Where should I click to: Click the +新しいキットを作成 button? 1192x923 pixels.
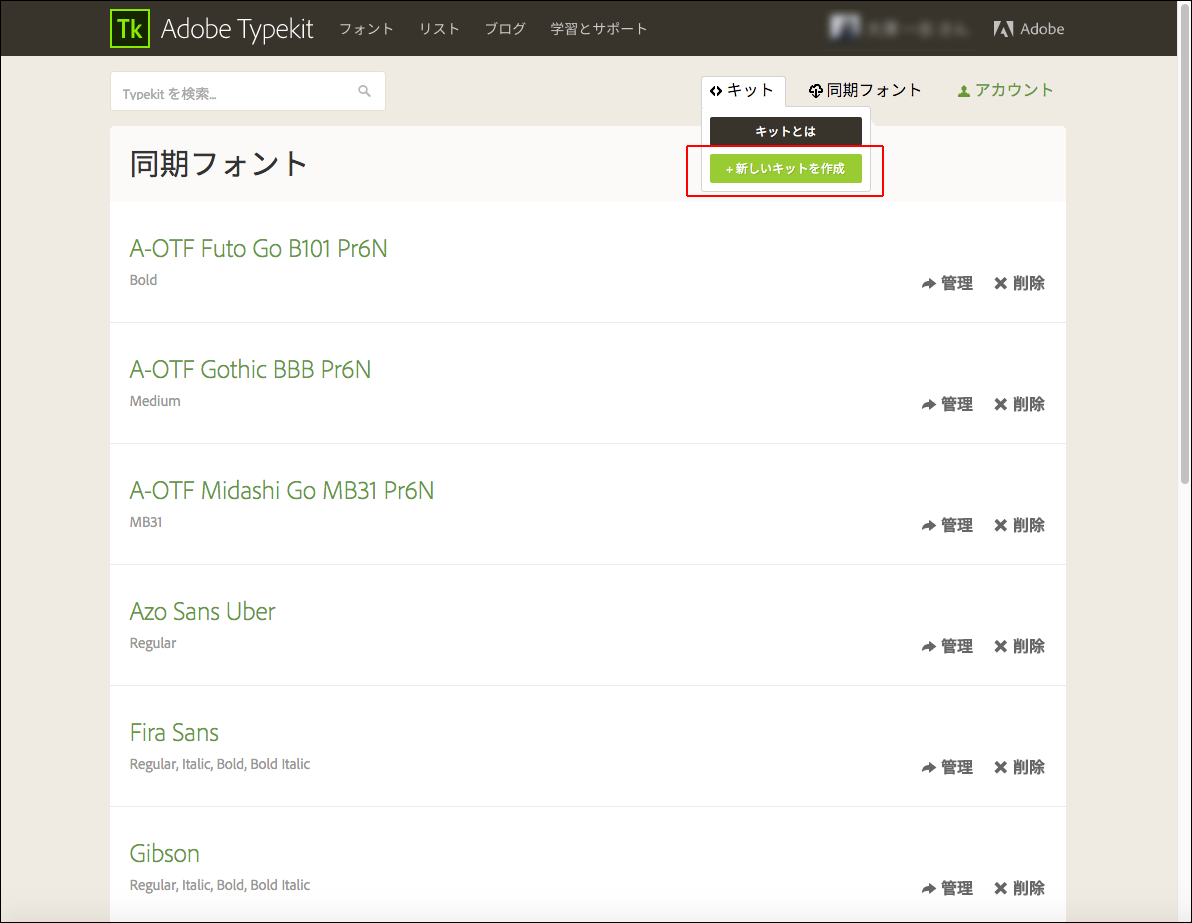click(785, 169)
